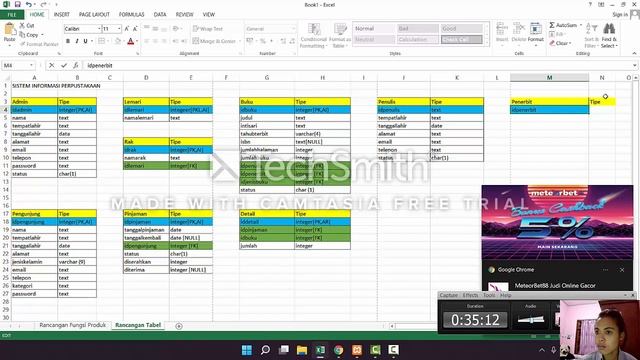Click the Save icon in quick access toolbar
Viewport: 640px width, 360px height.
(x=18, y=4)
